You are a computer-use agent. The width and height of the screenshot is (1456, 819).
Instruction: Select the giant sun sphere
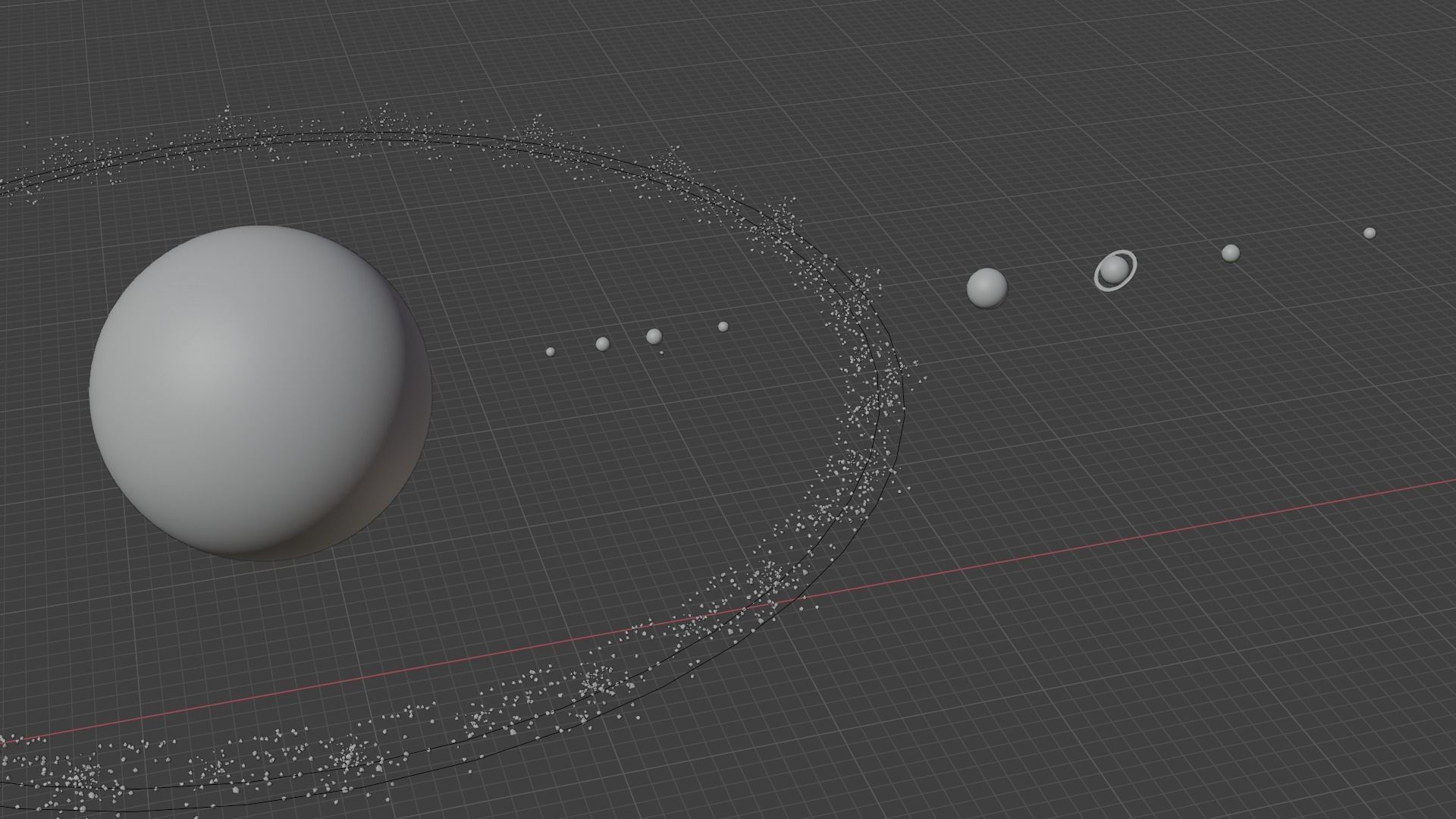coord(260,393)
